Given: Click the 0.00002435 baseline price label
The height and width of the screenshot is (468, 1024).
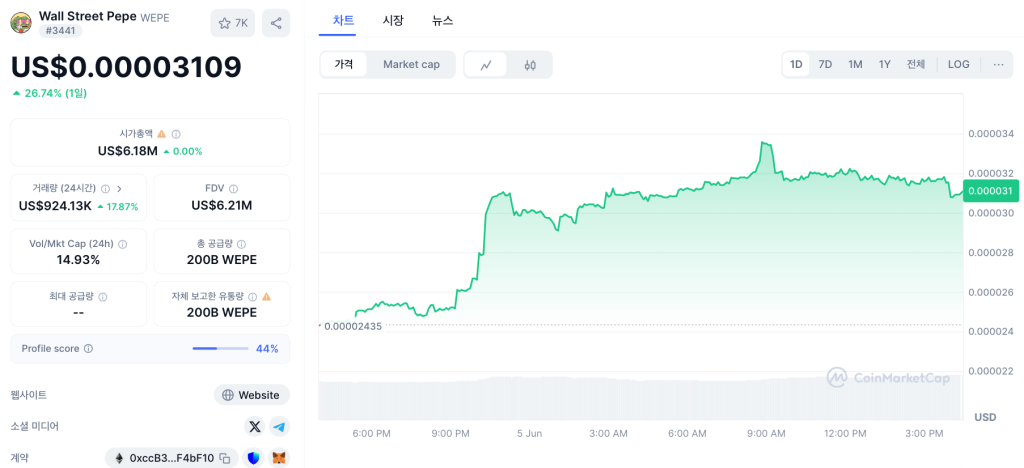Looking at the screenshot, I should 353,326.
